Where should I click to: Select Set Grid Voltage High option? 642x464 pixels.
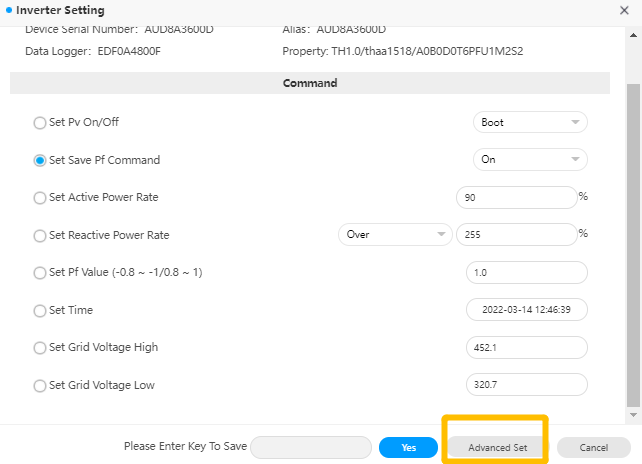coord(40,348)
